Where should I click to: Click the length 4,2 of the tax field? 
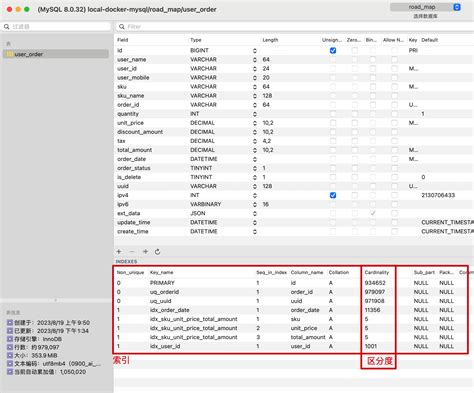click(267, 141)
